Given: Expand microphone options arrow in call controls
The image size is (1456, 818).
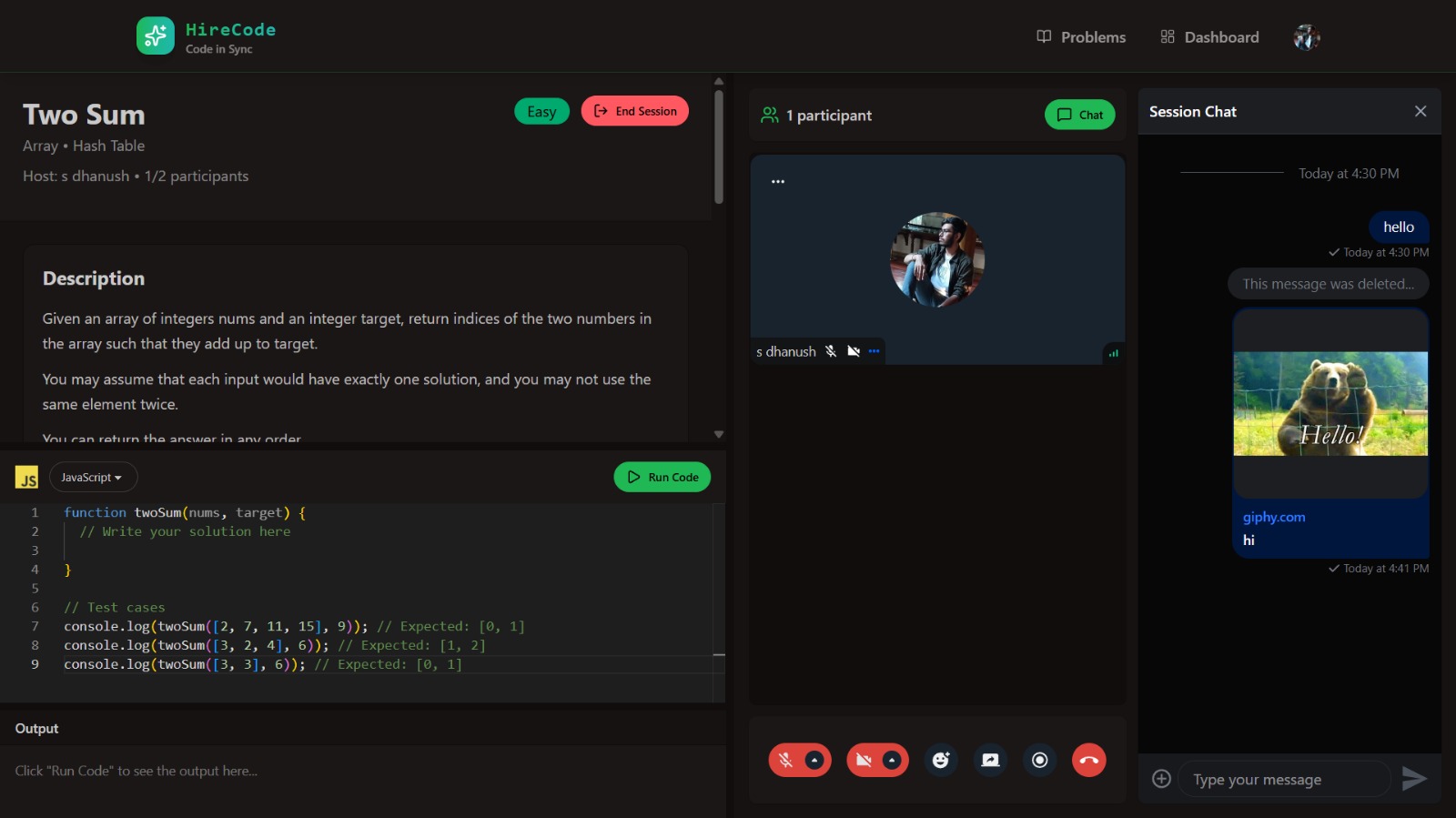Looking at the screenshot, I should click(815, 760).
